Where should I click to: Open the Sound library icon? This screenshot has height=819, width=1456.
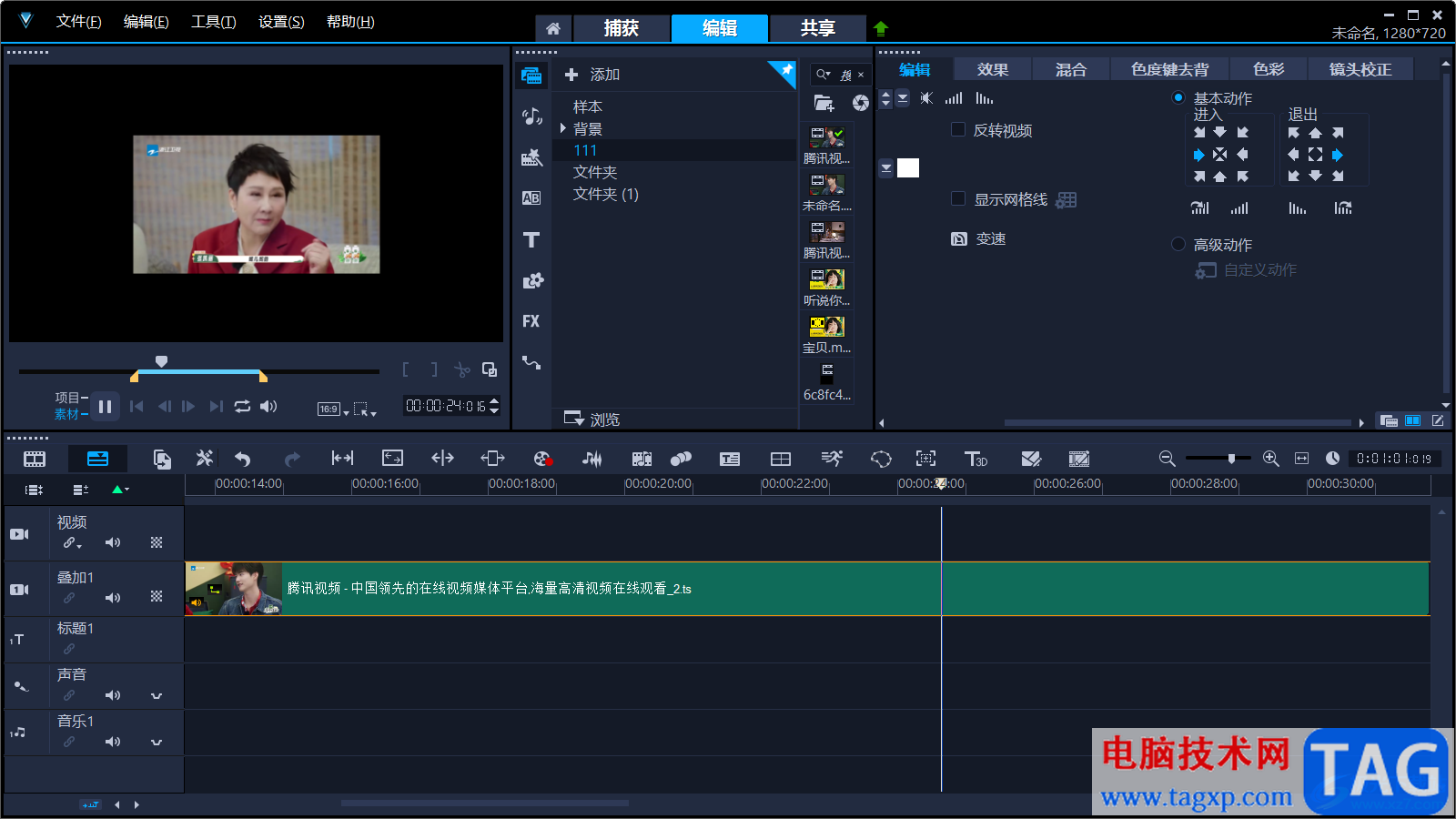coord(531,116)
